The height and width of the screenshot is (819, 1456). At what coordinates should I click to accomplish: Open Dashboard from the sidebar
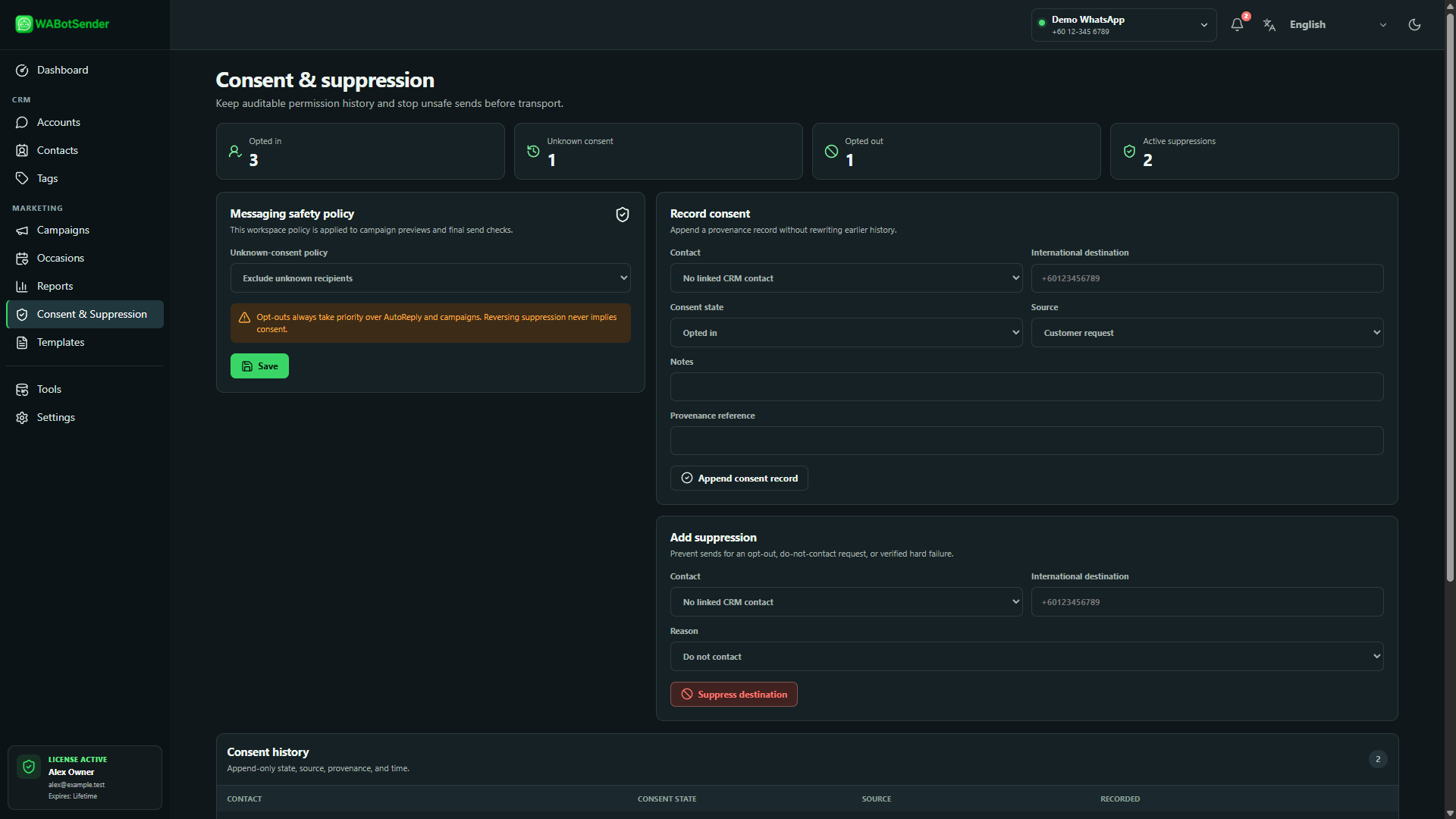85,70
